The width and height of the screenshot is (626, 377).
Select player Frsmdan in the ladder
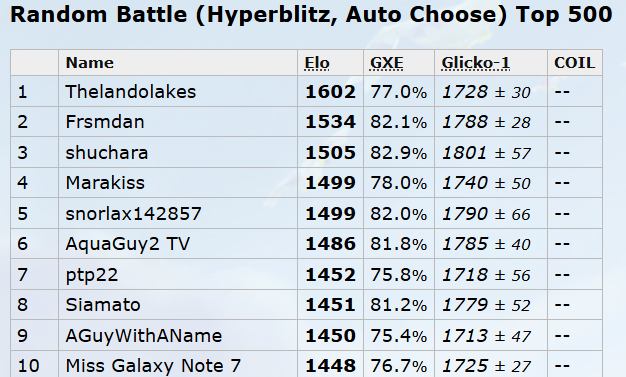pos(105,122)
